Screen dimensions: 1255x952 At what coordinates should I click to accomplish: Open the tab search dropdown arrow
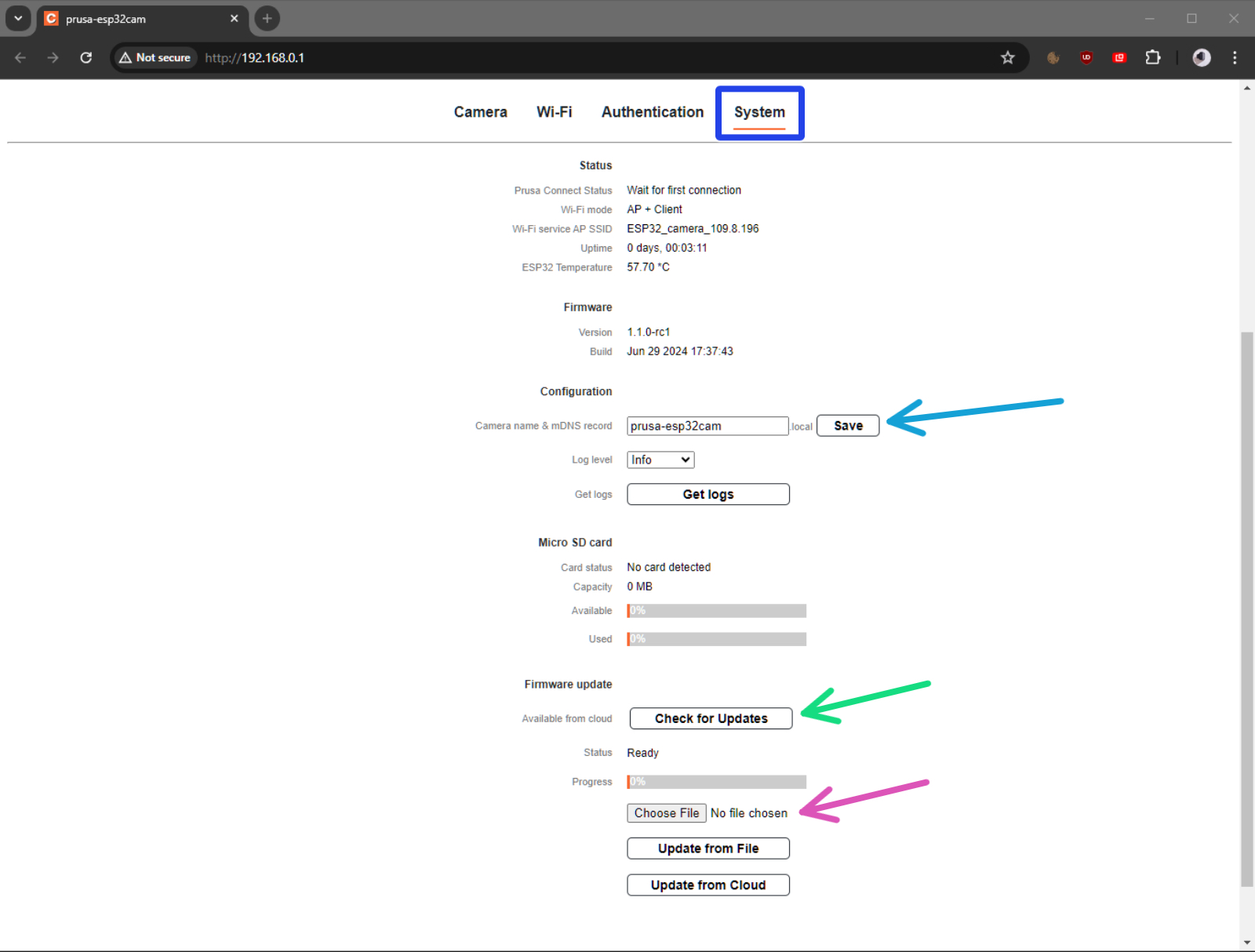(18, 18)
